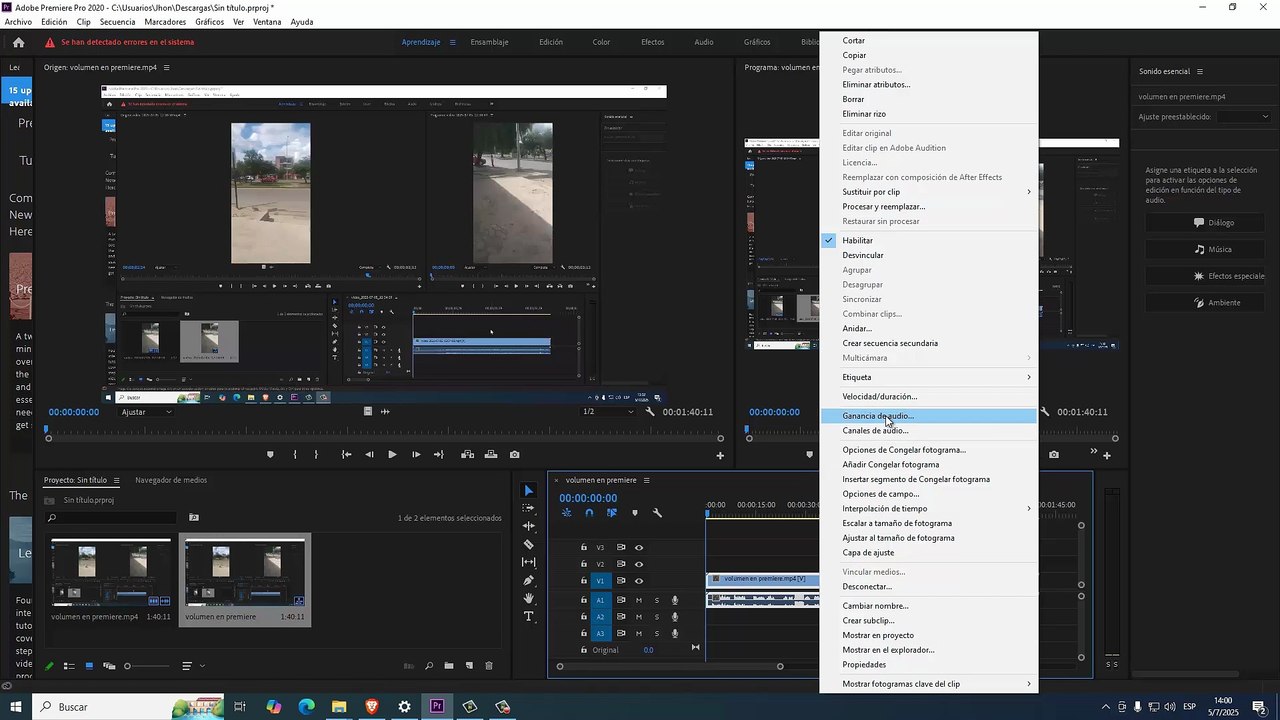Open sort icons dropdown in project panel
1280x720 pixels.
pos(193,666)
